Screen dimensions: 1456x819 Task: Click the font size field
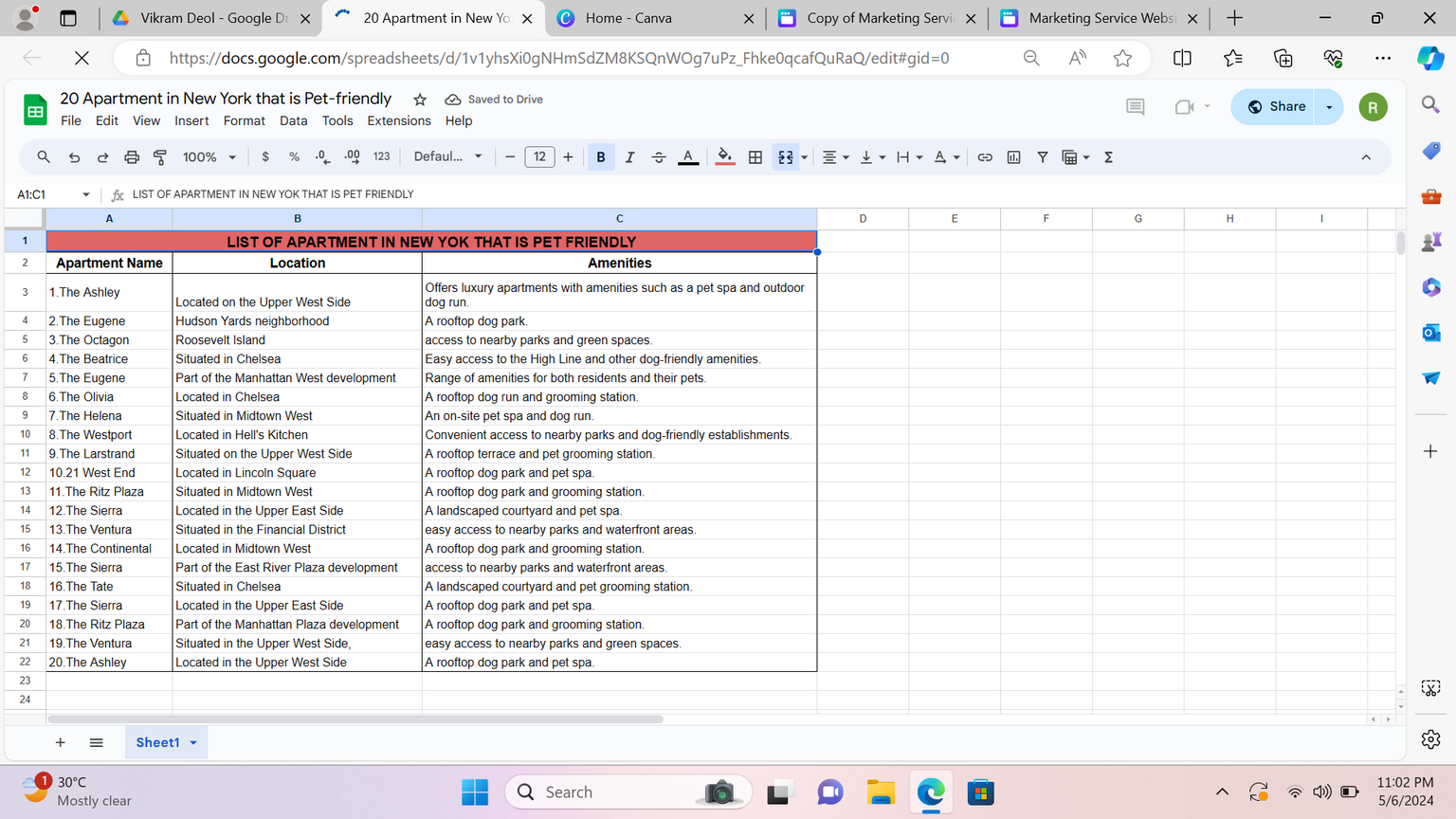[539, 157]
